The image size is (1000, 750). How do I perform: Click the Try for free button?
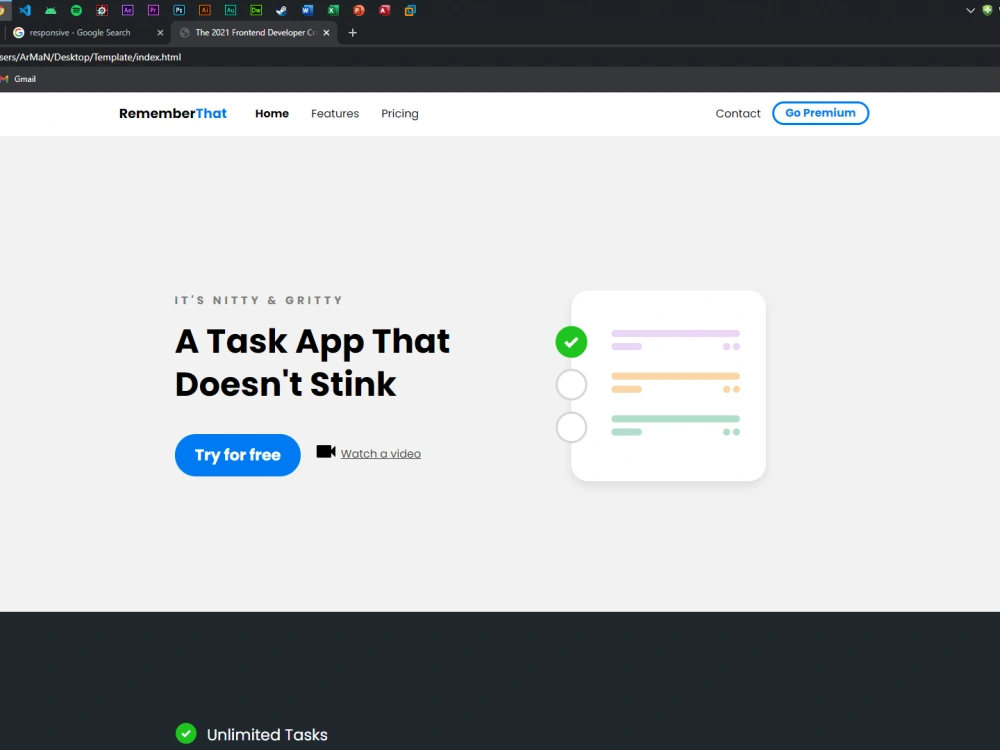[x=237, y=455]
